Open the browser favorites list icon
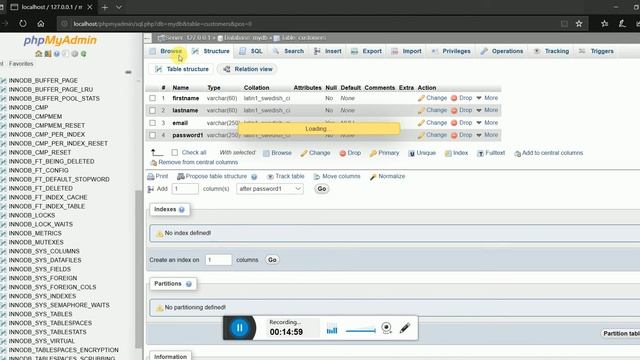The height and width of the screenshot is (360, 640). pos(604,24)
